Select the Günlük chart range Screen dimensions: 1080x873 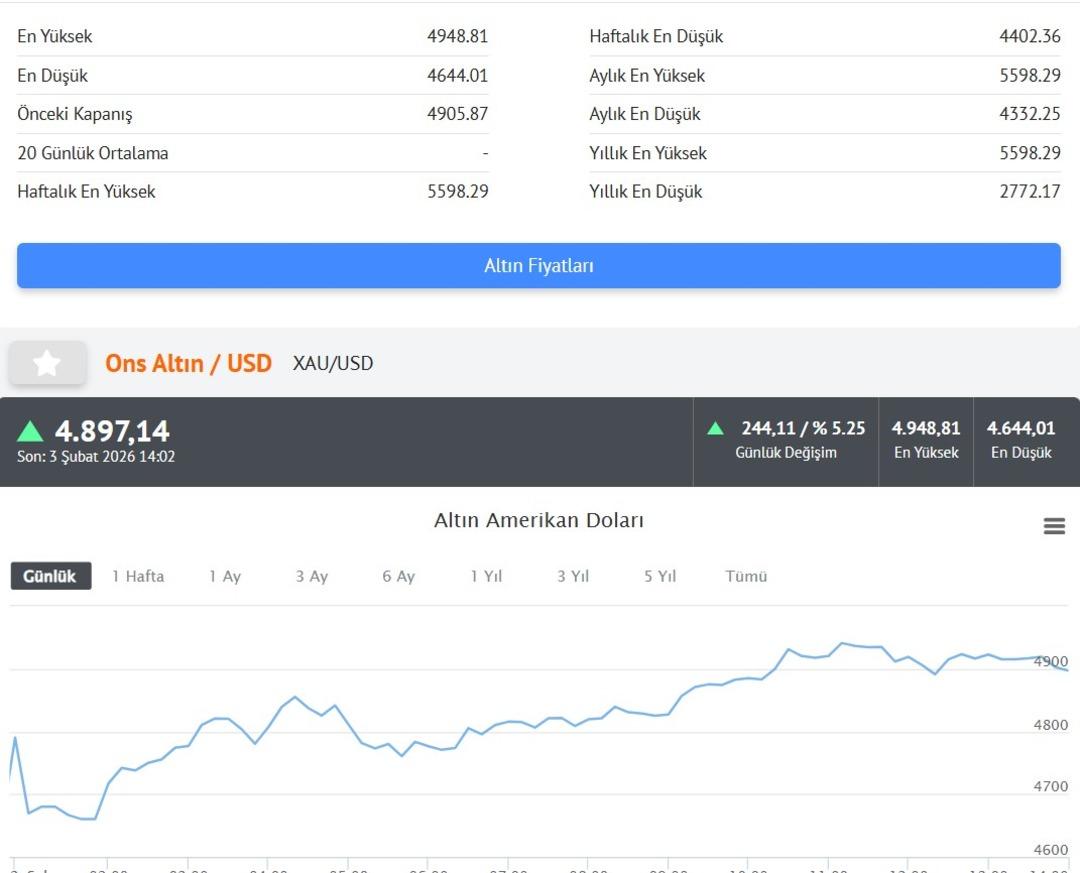[50, 576]
